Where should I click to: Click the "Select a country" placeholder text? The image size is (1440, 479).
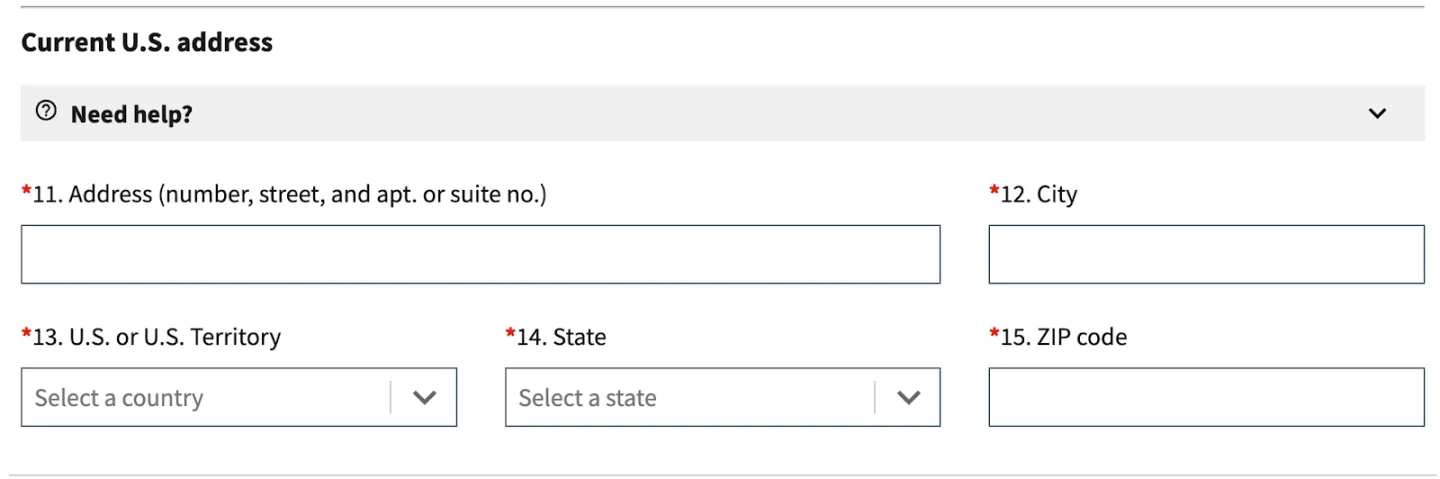tap(119, 398)
